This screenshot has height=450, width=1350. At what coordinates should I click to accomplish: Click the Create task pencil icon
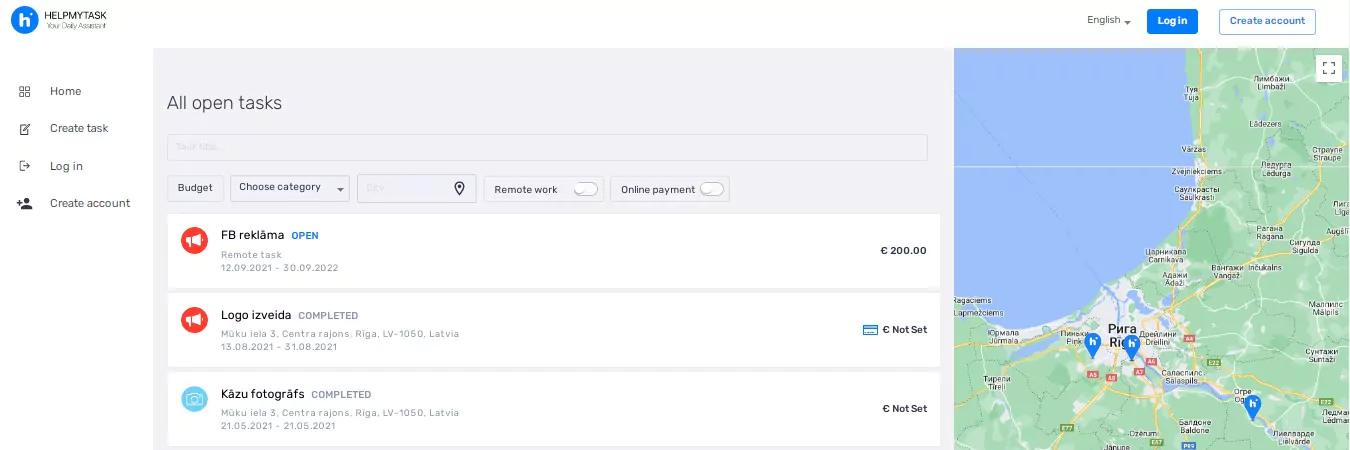click(x=25, y=129)
